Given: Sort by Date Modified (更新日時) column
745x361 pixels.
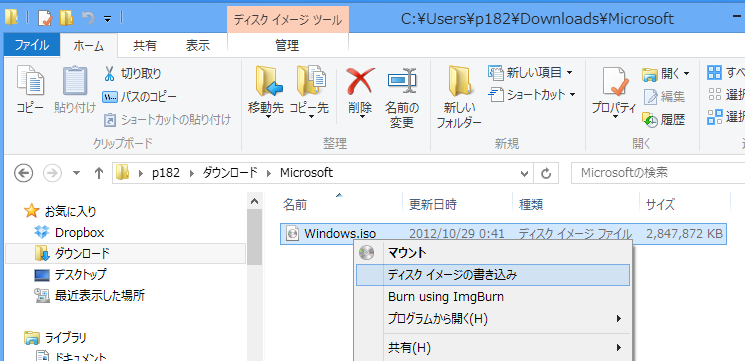Looking at the screenshot, I should (457, 205).
